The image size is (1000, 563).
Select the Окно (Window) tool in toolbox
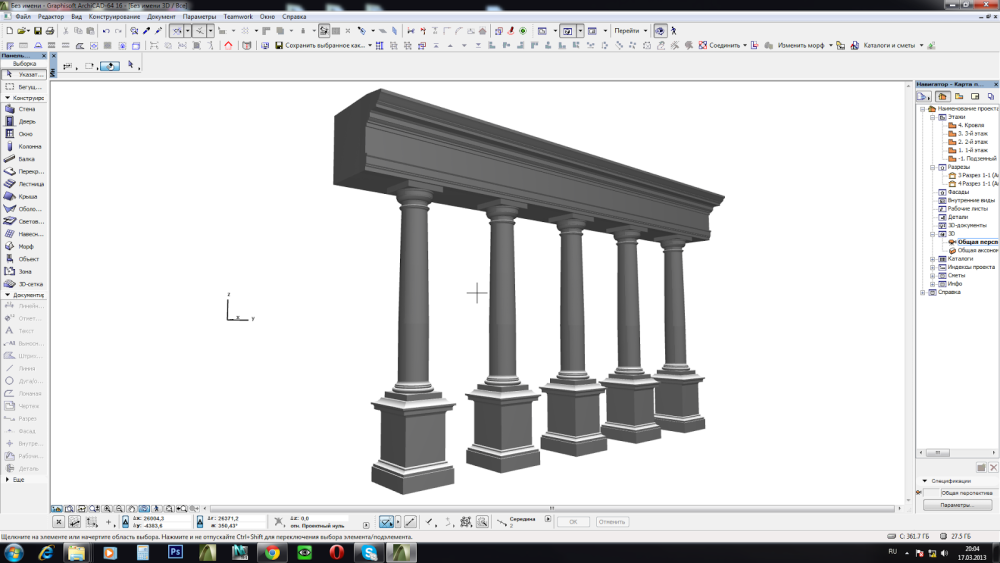pyautogui.click(x=24, y=134)
